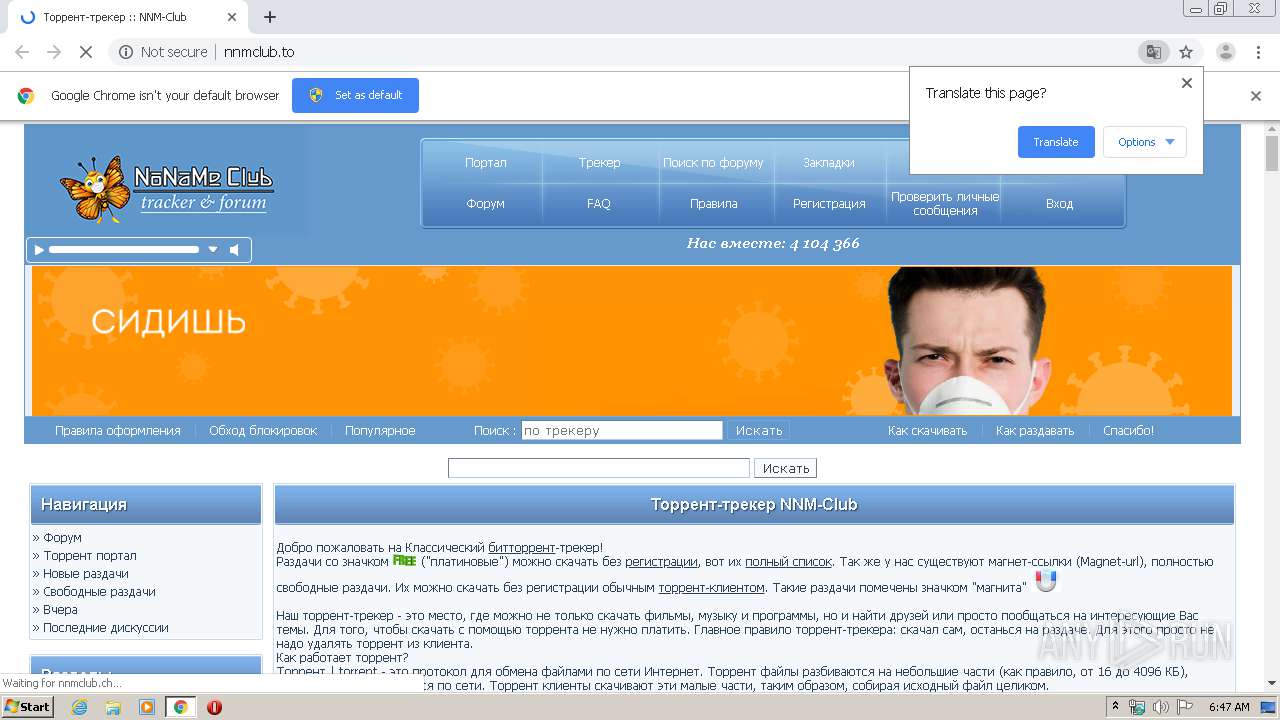Open Windows Explorer folder on taskbar
1280x720 pixels.
click(x=113, y=707)
